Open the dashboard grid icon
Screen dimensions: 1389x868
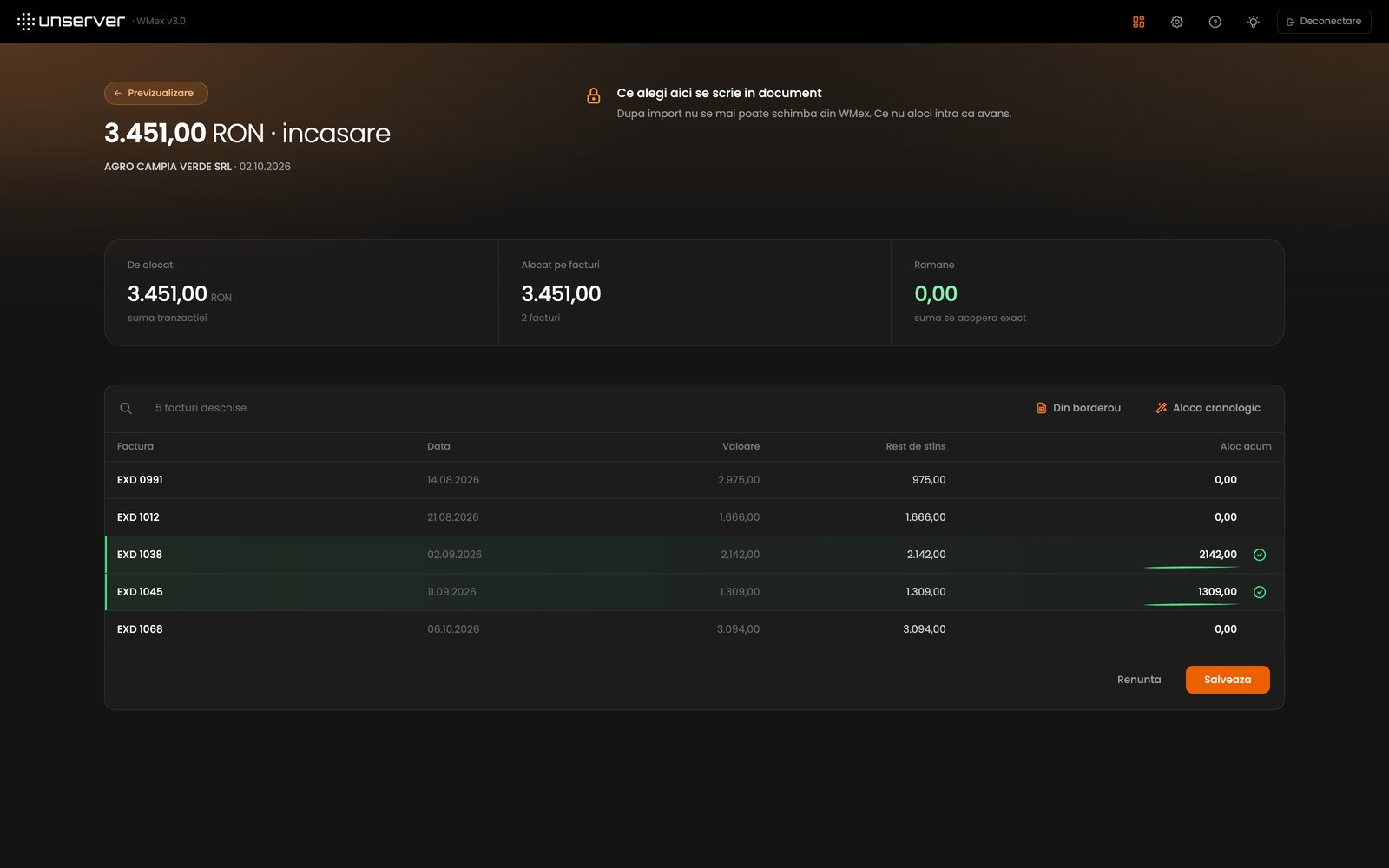click(1138, 22)
